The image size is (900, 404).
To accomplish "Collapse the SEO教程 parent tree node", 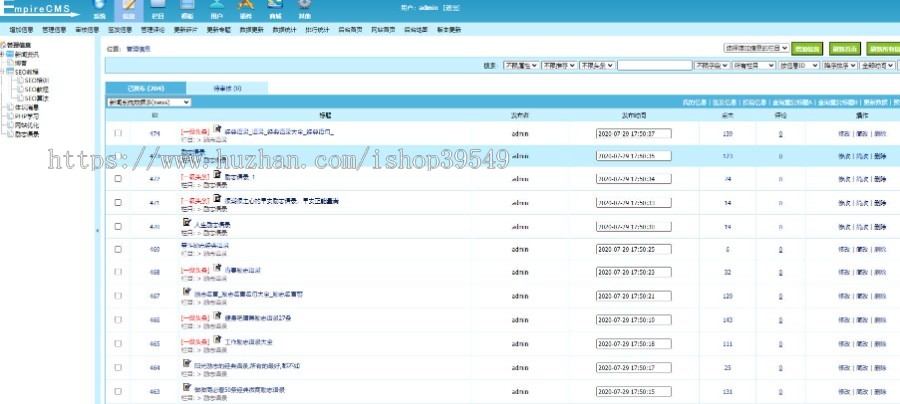I will point(2,72).
